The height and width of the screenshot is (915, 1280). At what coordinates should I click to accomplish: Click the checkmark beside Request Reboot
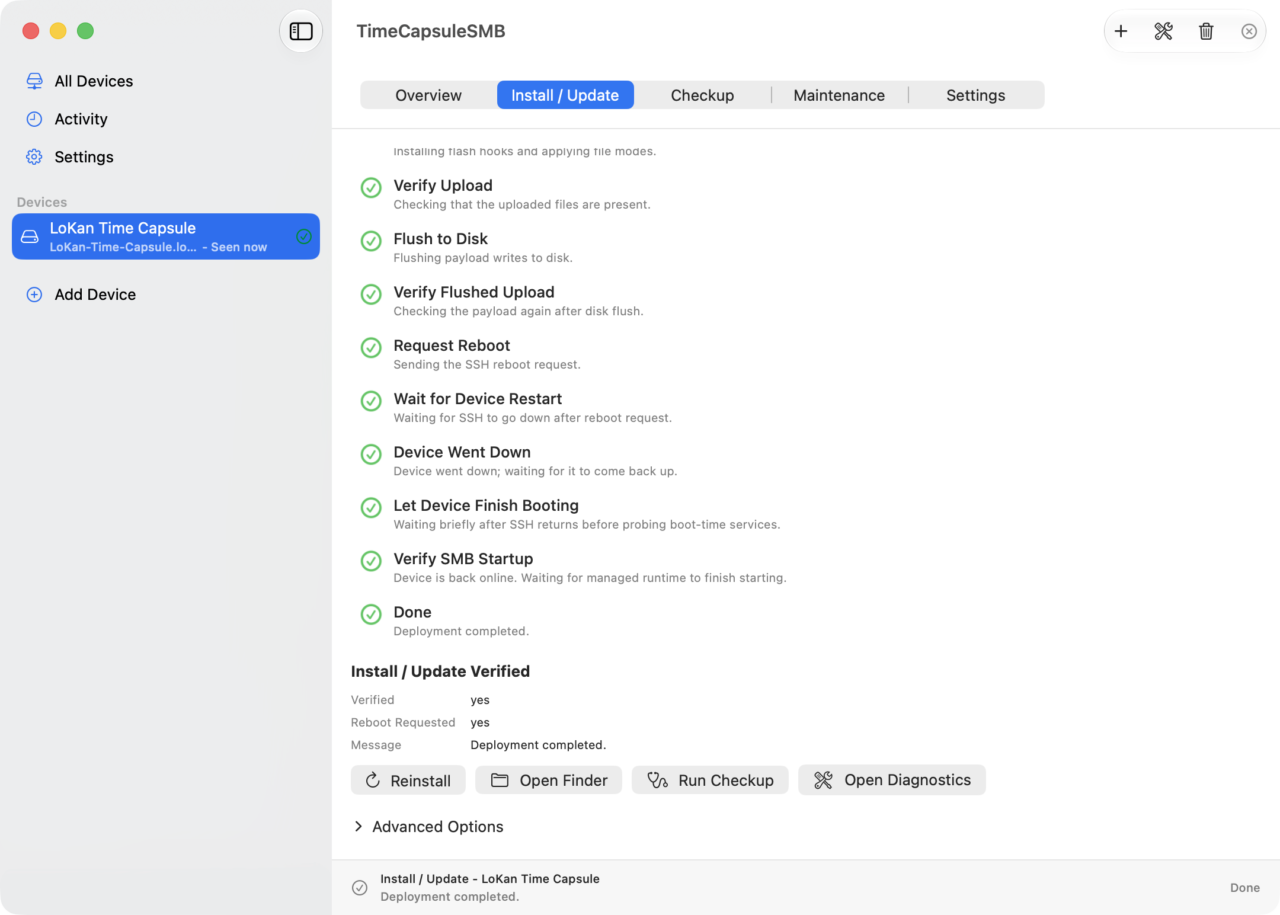(x=371, y=347)
